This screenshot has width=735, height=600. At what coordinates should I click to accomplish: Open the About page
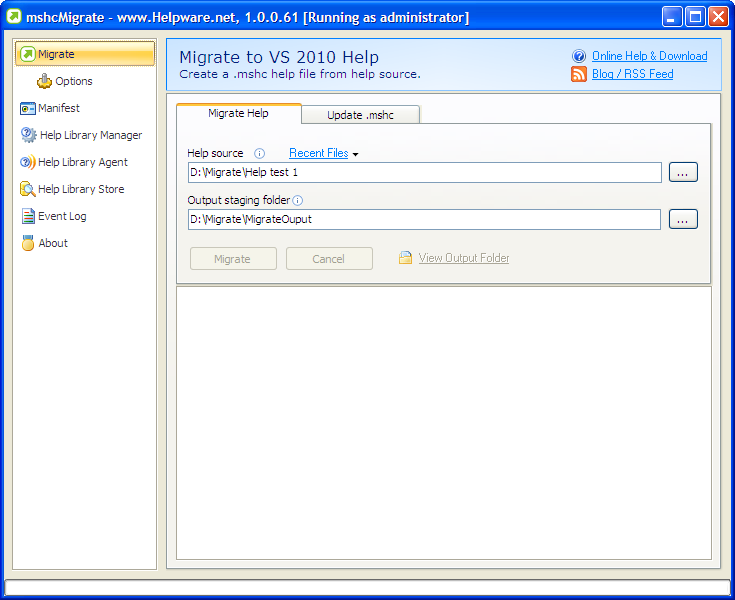53,243
